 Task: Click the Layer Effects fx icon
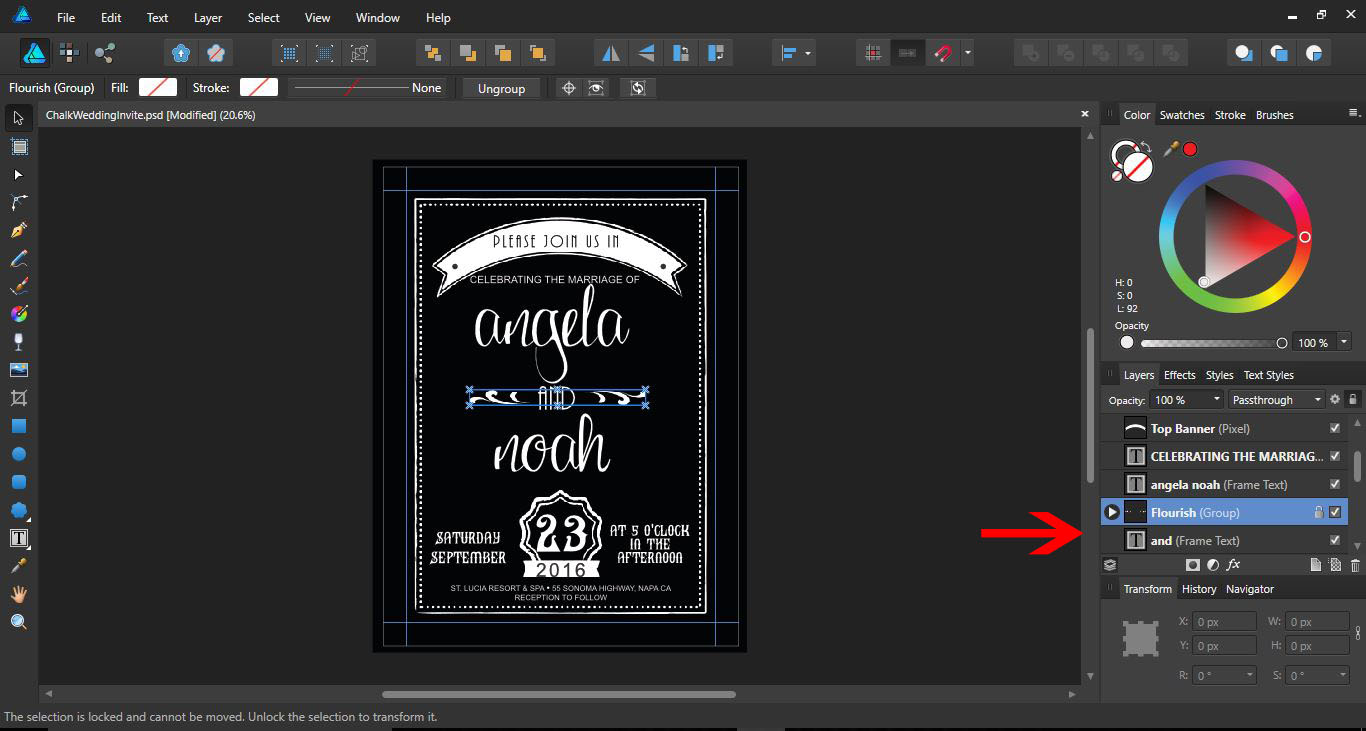pyautogui.click(x=1233, y=565)
